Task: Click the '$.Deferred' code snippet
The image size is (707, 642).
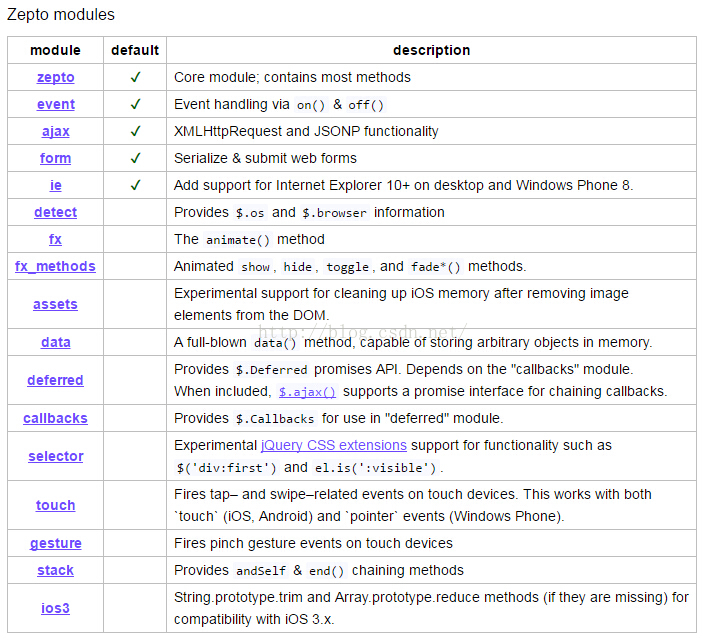Action: click(271, 370)
